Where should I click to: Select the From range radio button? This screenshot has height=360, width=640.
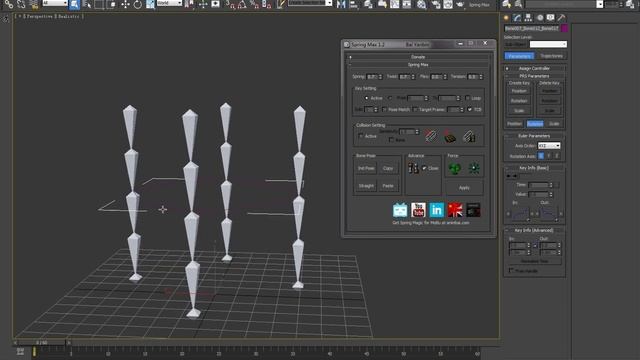point(390,98)
